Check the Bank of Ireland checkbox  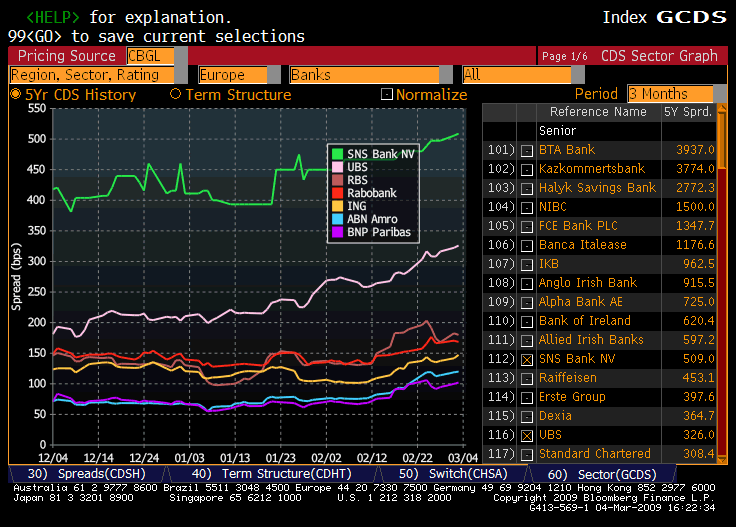pos(527,321)
